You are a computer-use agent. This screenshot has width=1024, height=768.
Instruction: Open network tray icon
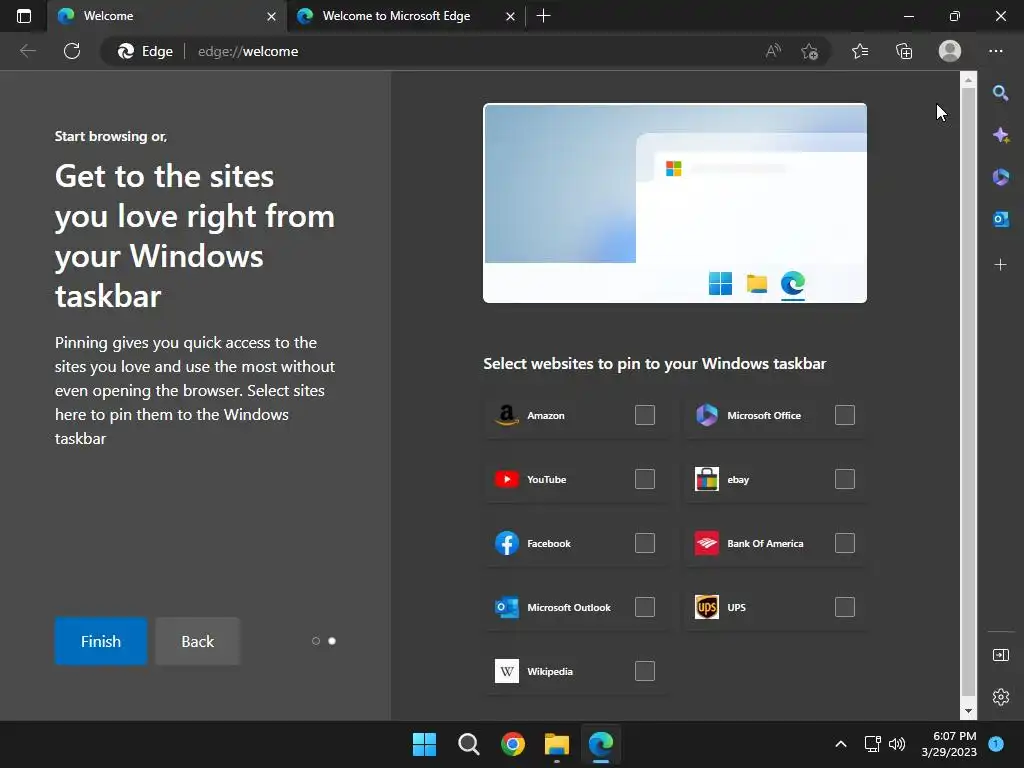coord(872,744)
